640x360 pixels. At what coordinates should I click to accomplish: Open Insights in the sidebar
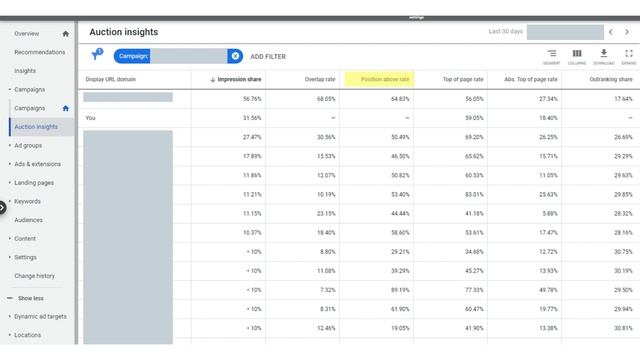coord(25,71)
